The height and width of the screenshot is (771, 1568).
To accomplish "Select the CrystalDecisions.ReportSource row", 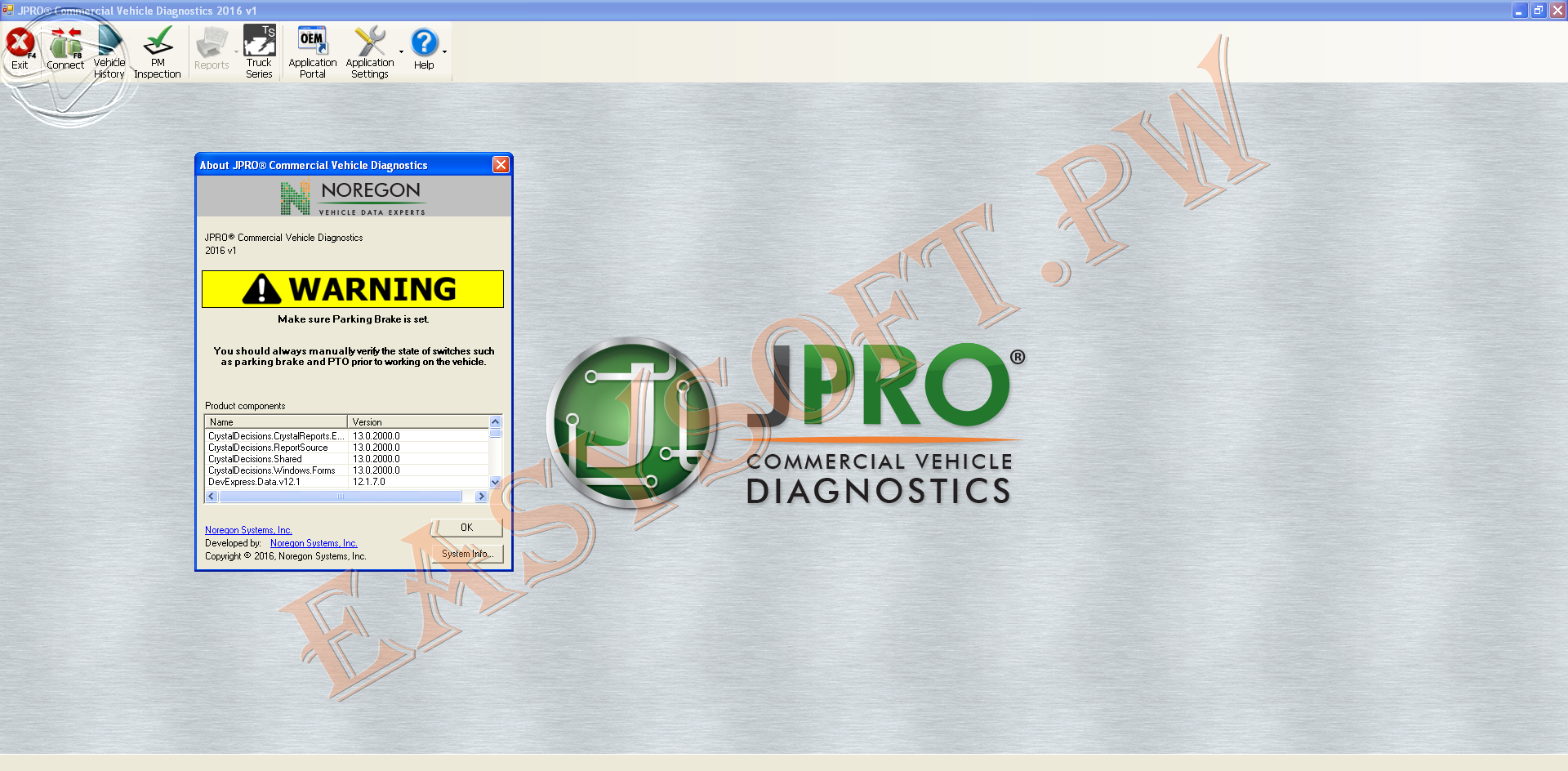I will 346,448.
